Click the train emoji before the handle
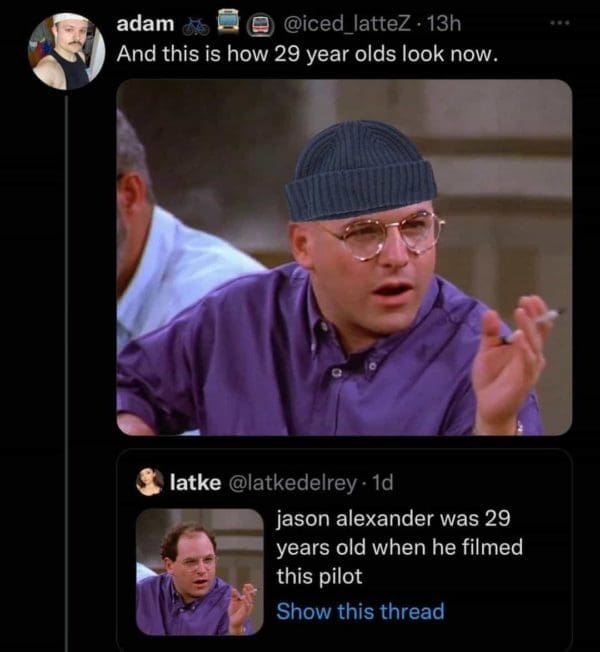 261,24
